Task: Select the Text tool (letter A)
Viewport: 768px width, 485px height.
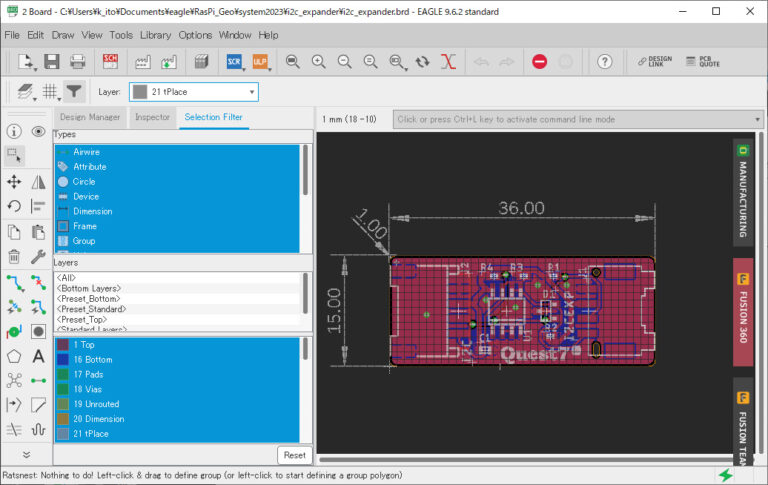Action: (x=38, y=355)
